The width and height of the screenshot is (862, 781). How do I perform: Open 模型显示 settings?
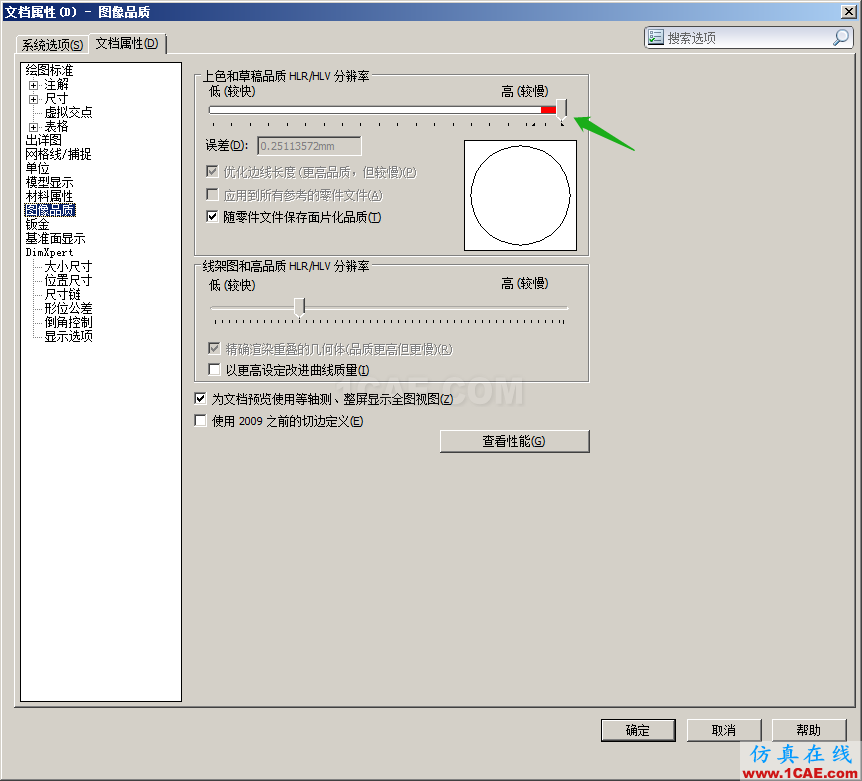(49, 182)
